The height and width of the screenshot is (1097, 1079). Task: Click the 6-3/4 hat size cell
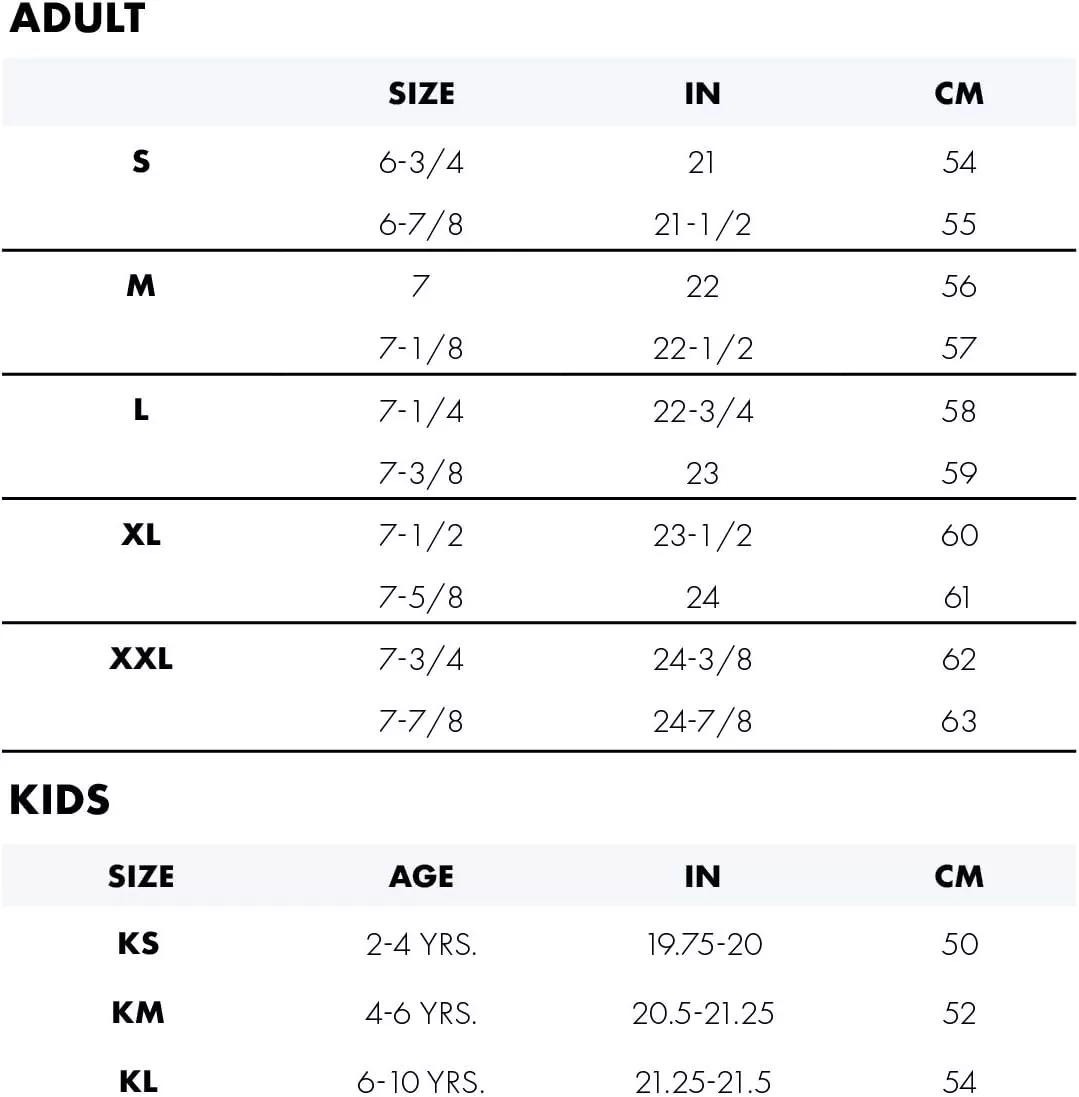pyautogui.click(x=421, y=162)
